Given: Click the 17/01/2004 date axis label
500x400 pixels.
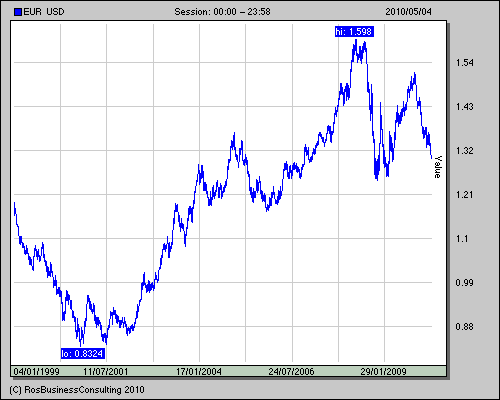Looking at the screenshot, I should (199, 371).
